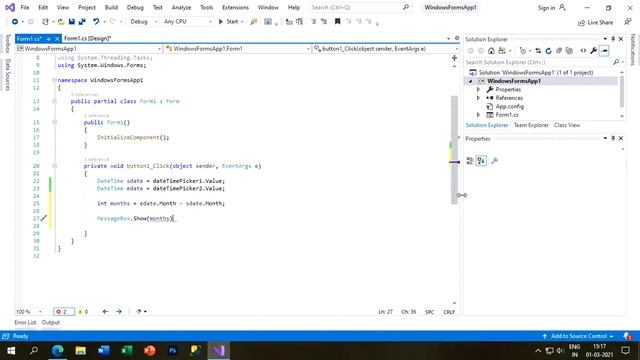640x360 pixels.
Task: Expand the Properties node in Solution Explorer
Action: pyautogui.click(x=478, y=89)
